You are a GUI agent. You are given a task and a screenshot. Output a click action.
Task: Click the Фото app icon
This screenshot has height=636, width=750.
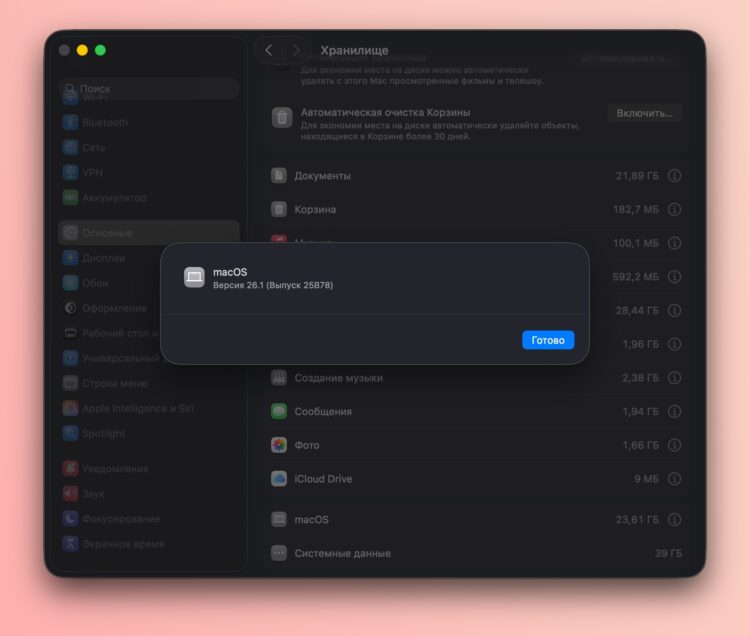(x=279, y=445)
